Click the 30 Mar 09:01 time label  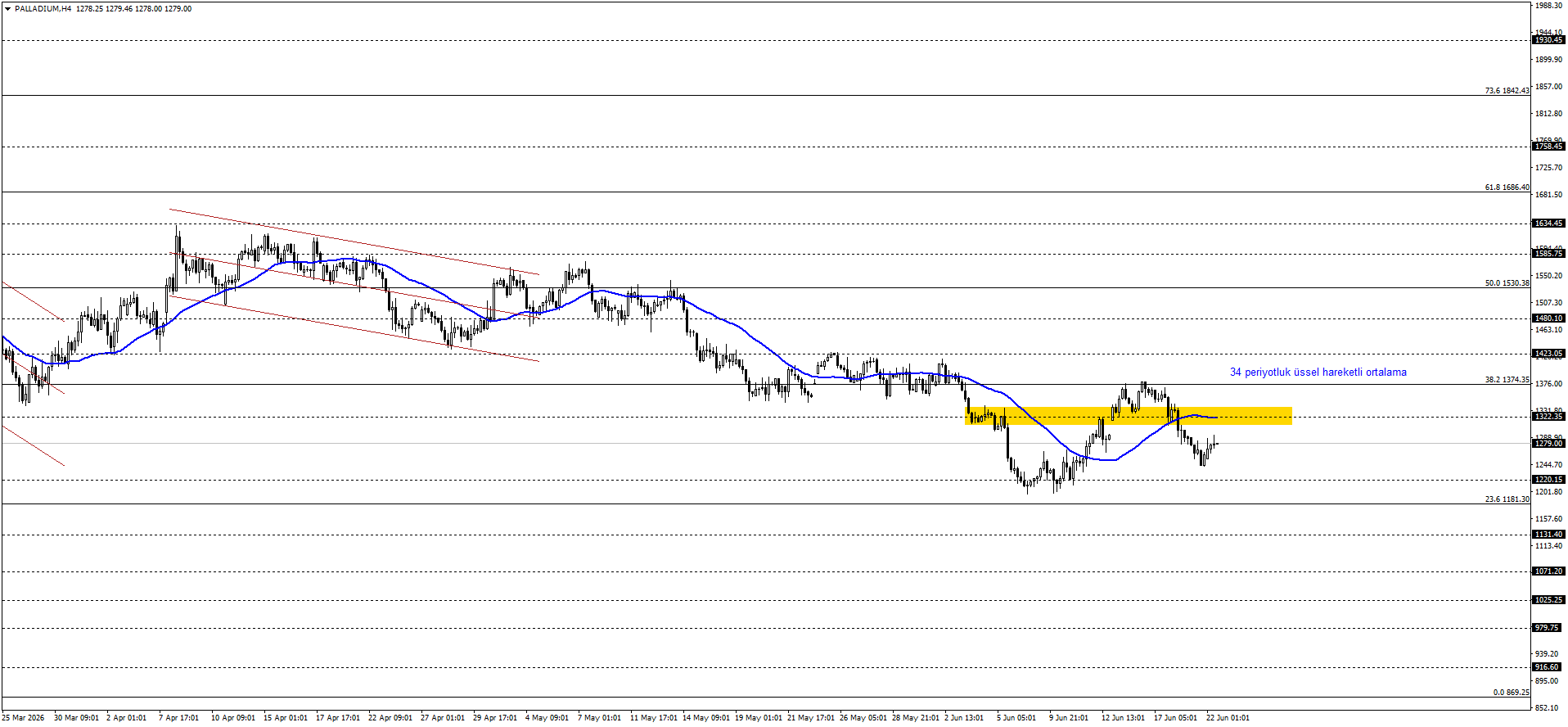76,718
